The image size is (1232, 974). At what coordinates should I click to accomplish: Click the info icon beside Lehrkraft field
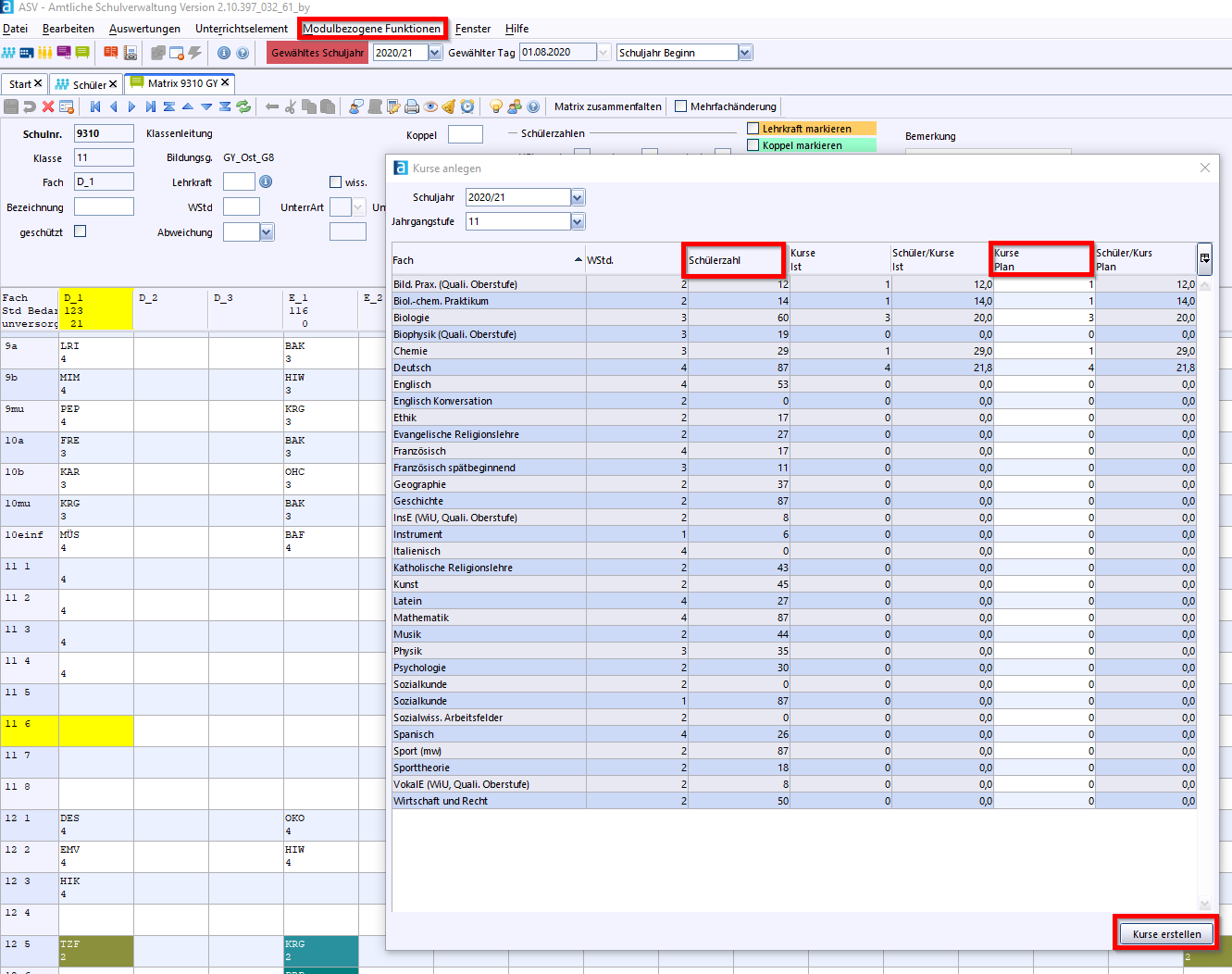(266, 181)
